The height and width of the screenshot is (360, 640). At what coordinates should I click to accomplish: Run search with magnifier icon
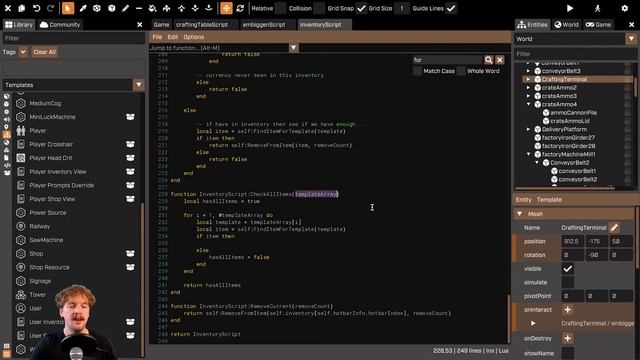click(x=489, y=60)
